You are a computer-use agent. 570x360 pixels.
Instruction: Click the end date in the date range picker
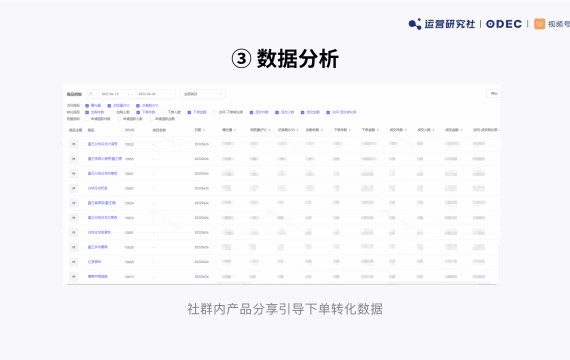147,94
